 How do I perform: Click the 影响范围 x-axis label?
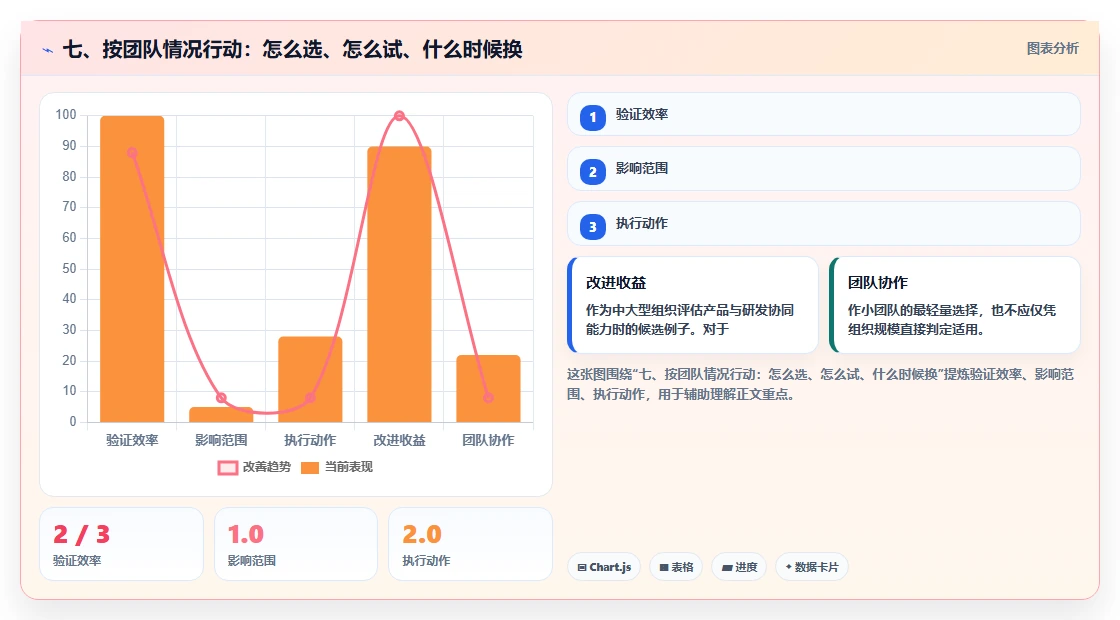click(x=221, y=441)
